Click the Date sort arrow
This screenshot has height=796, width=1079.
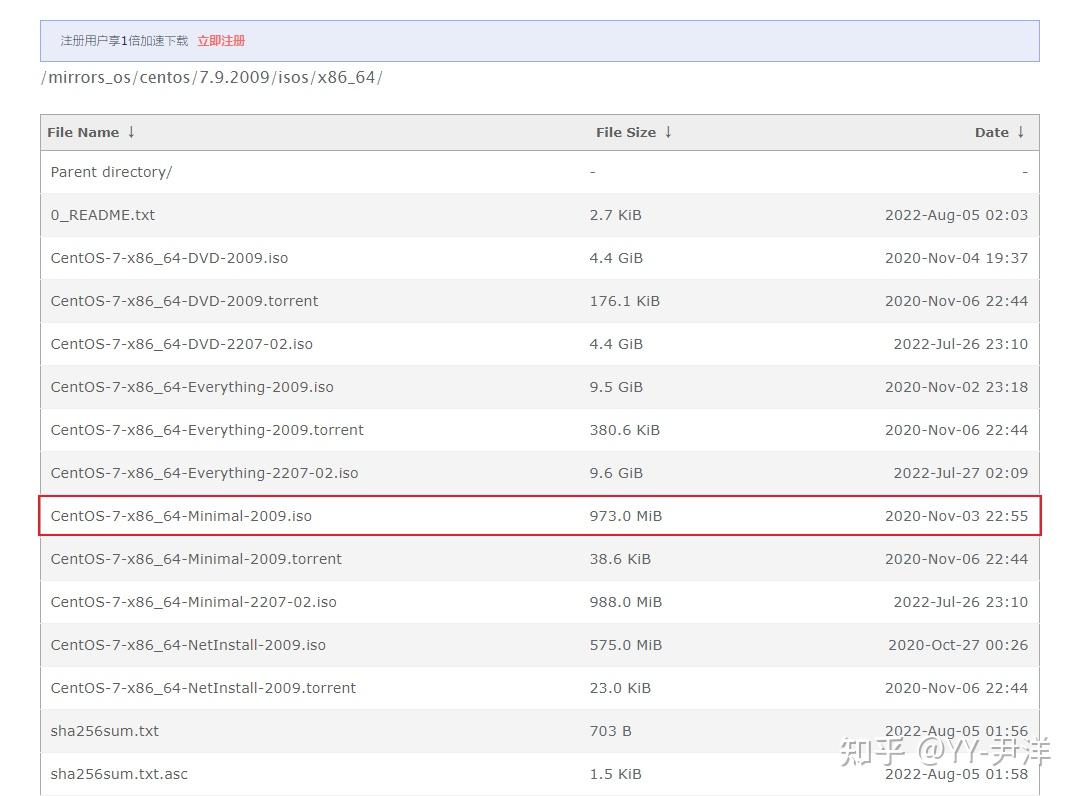1021,132
